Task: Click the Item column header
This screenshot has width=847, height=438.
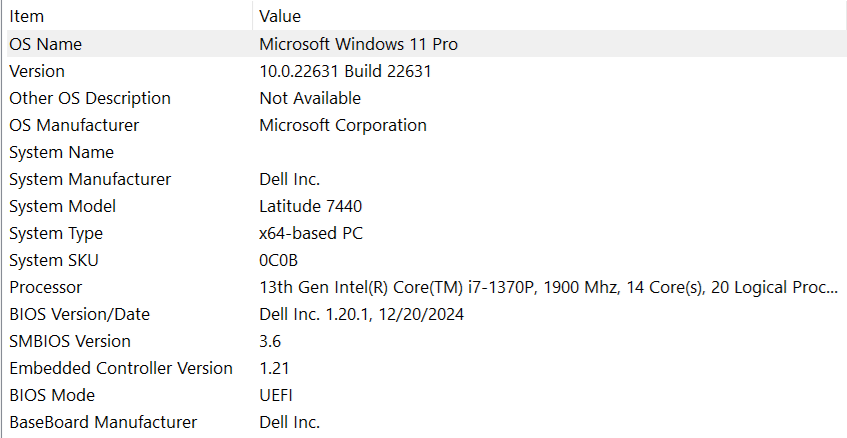Action: pos(27,16)
